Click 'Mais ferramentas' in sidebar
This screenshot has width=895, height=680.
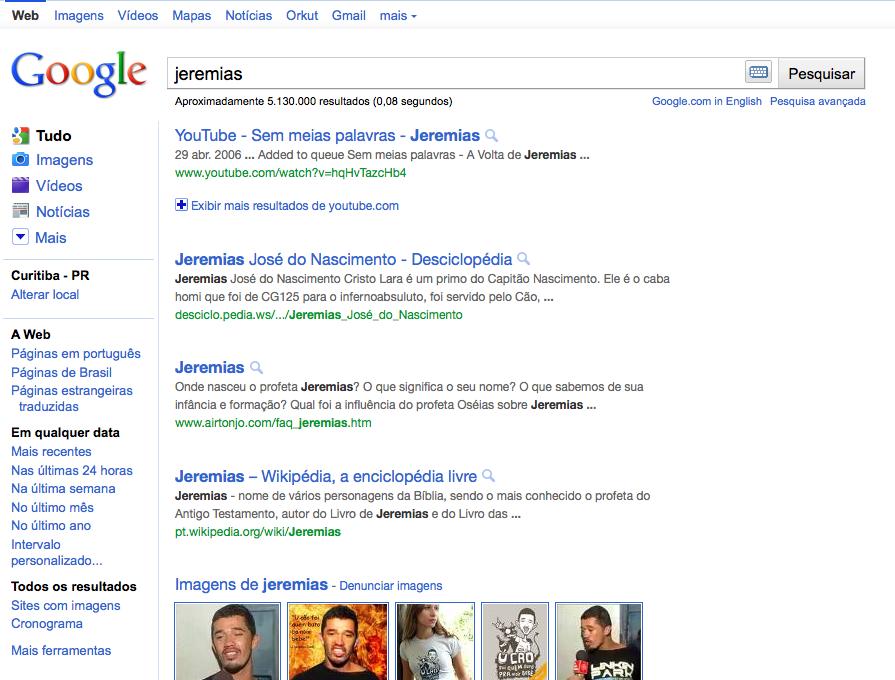click(61, 650)
